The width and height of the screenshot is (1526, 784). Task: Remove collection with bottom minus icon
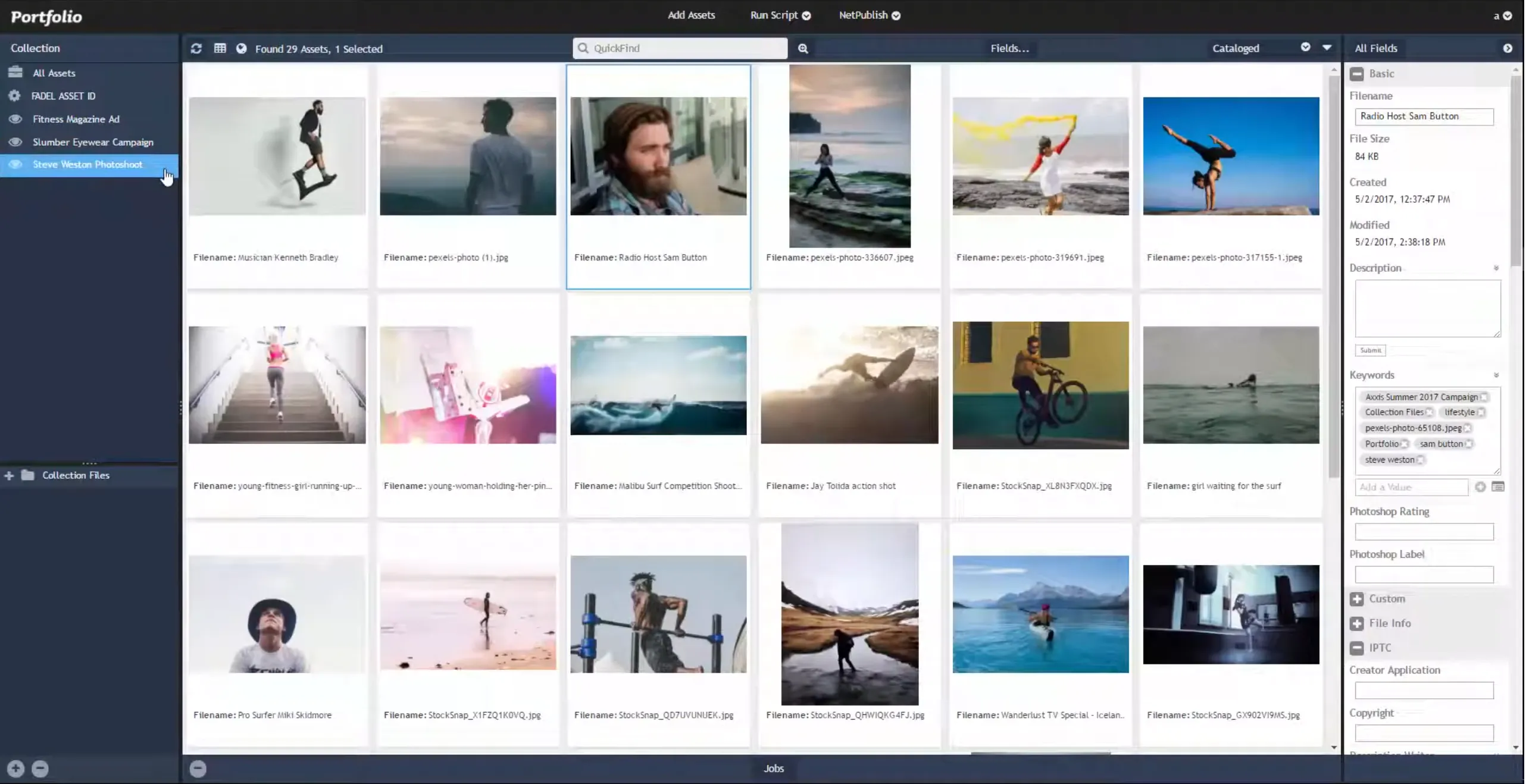coord(40,769)
